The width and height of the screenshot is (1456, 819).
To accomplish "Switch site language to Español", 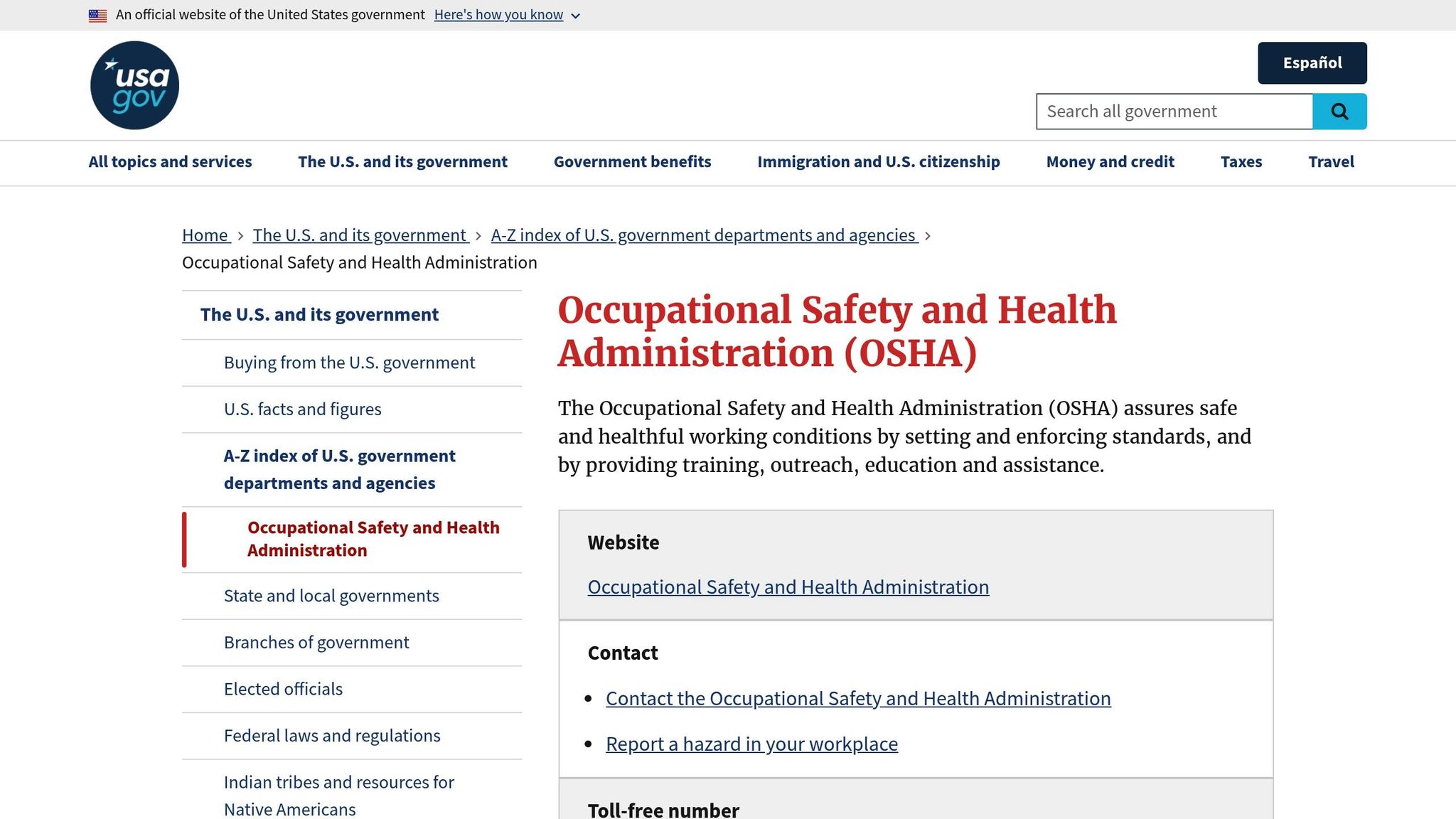I will [1312, 63].
